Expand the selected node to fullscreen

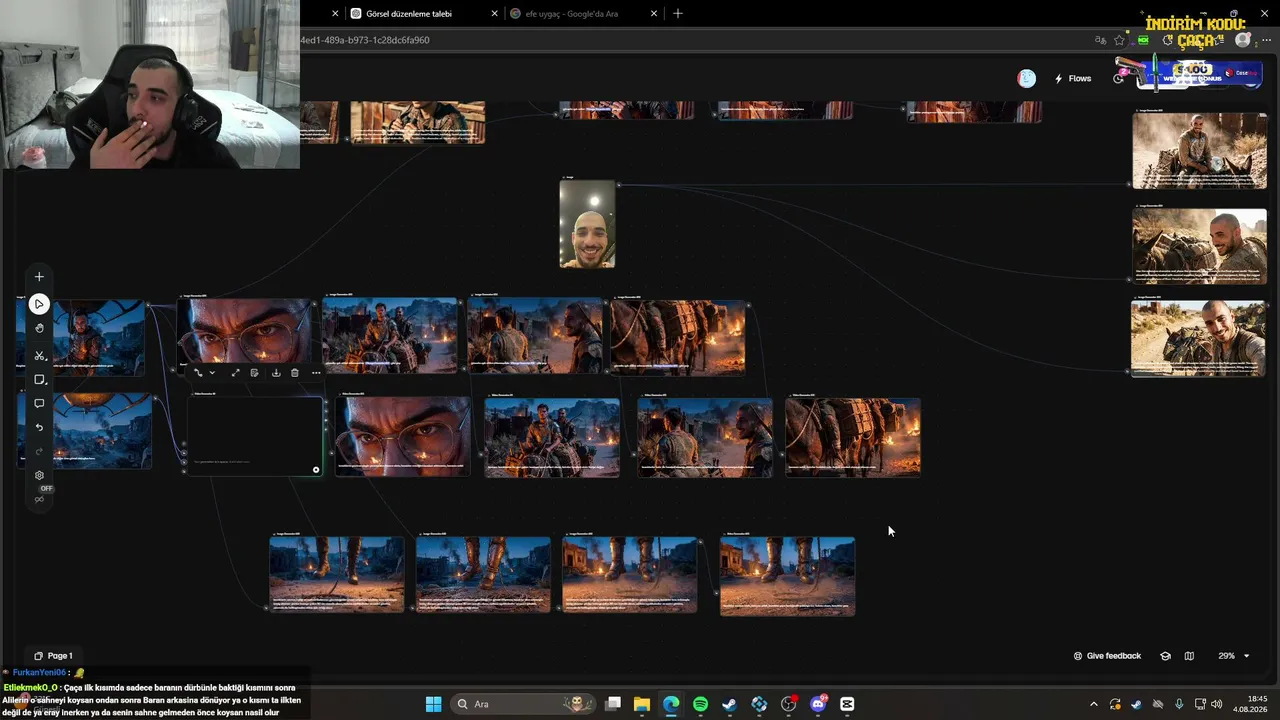[x=235, y=373]
